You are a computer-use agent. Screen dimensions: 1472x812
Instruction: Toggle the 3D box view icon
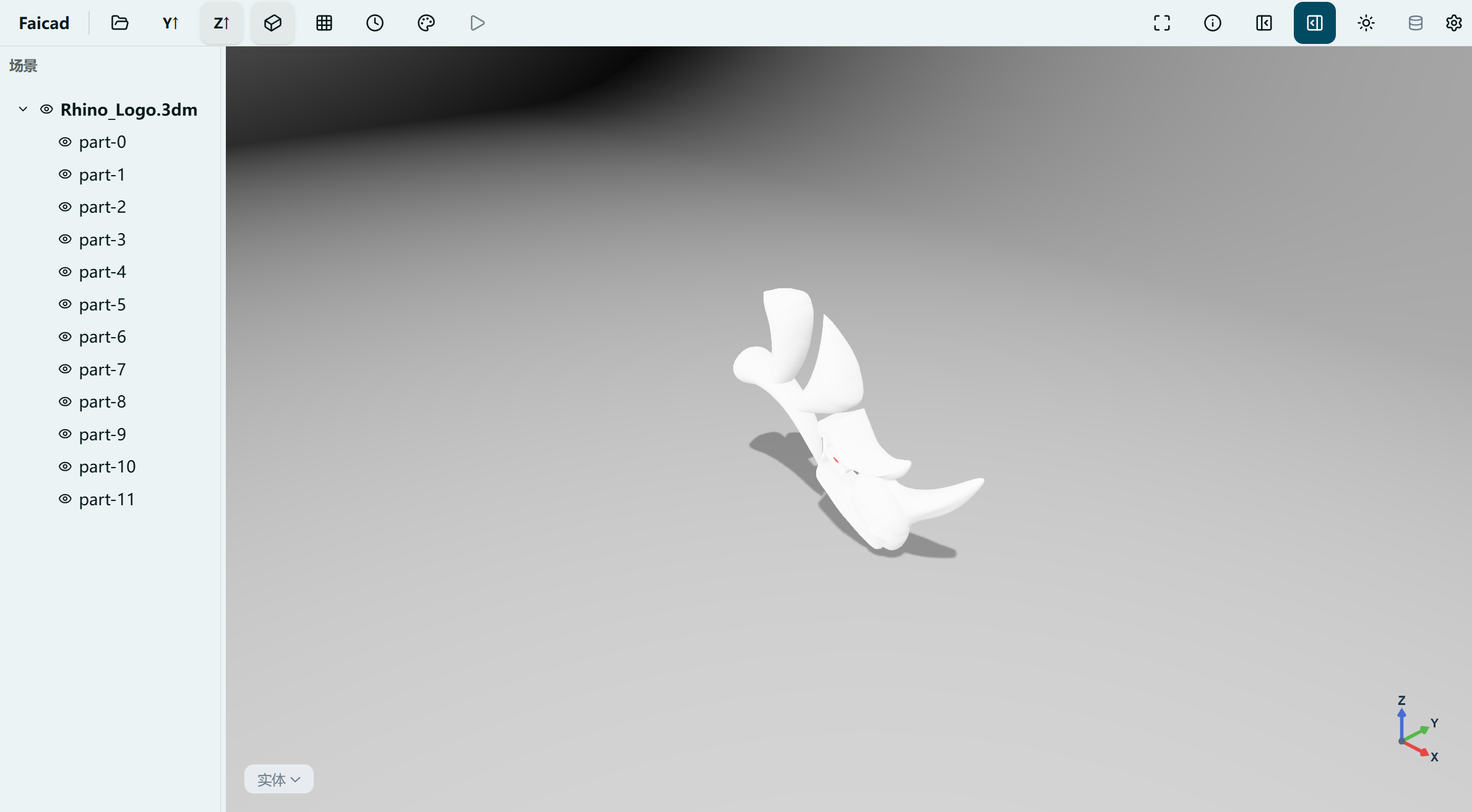click(x=273, y=23)
